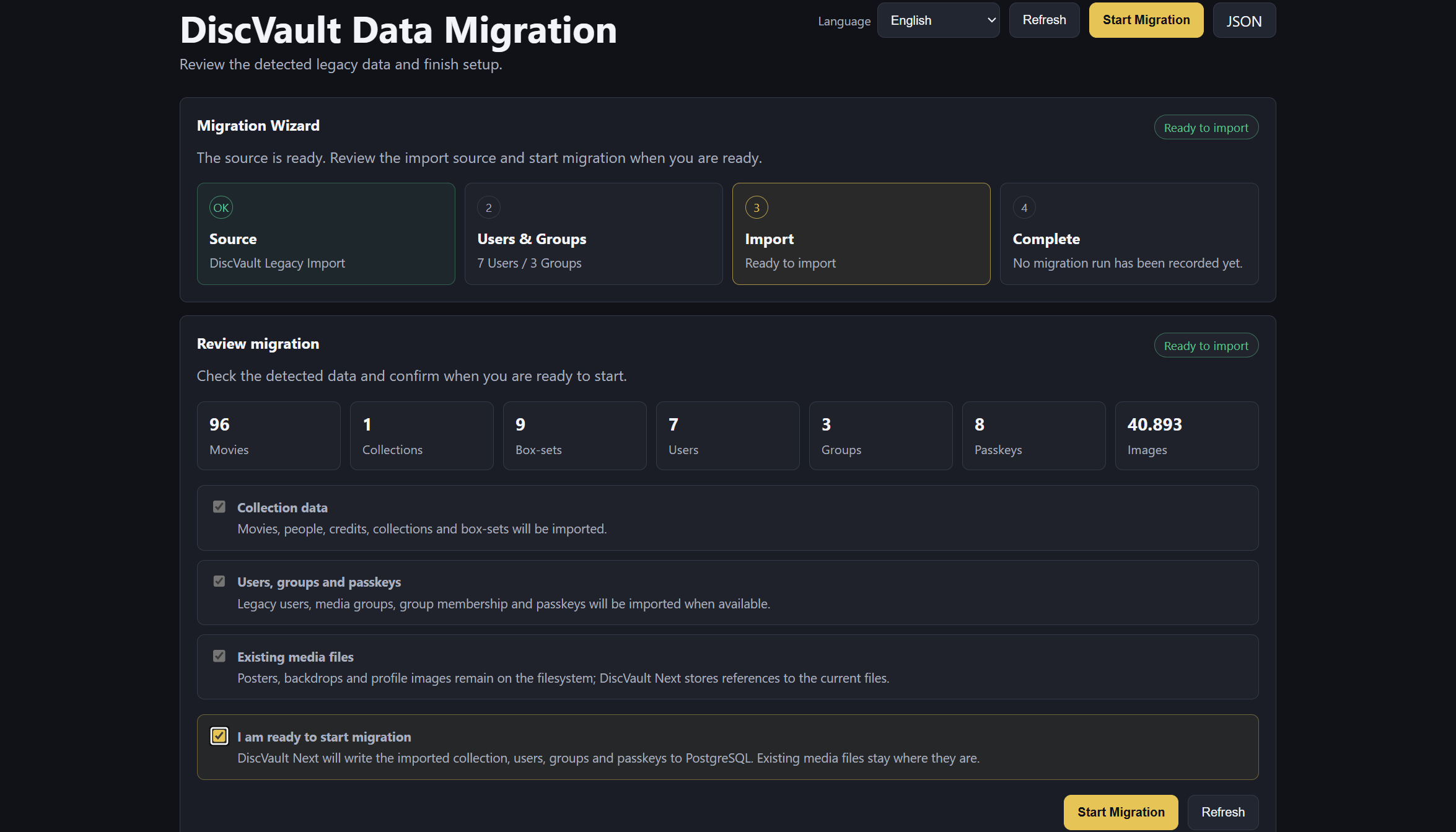1456x832 pixels.
Task: Click the I am ready to start migration label
Action: 324,737
